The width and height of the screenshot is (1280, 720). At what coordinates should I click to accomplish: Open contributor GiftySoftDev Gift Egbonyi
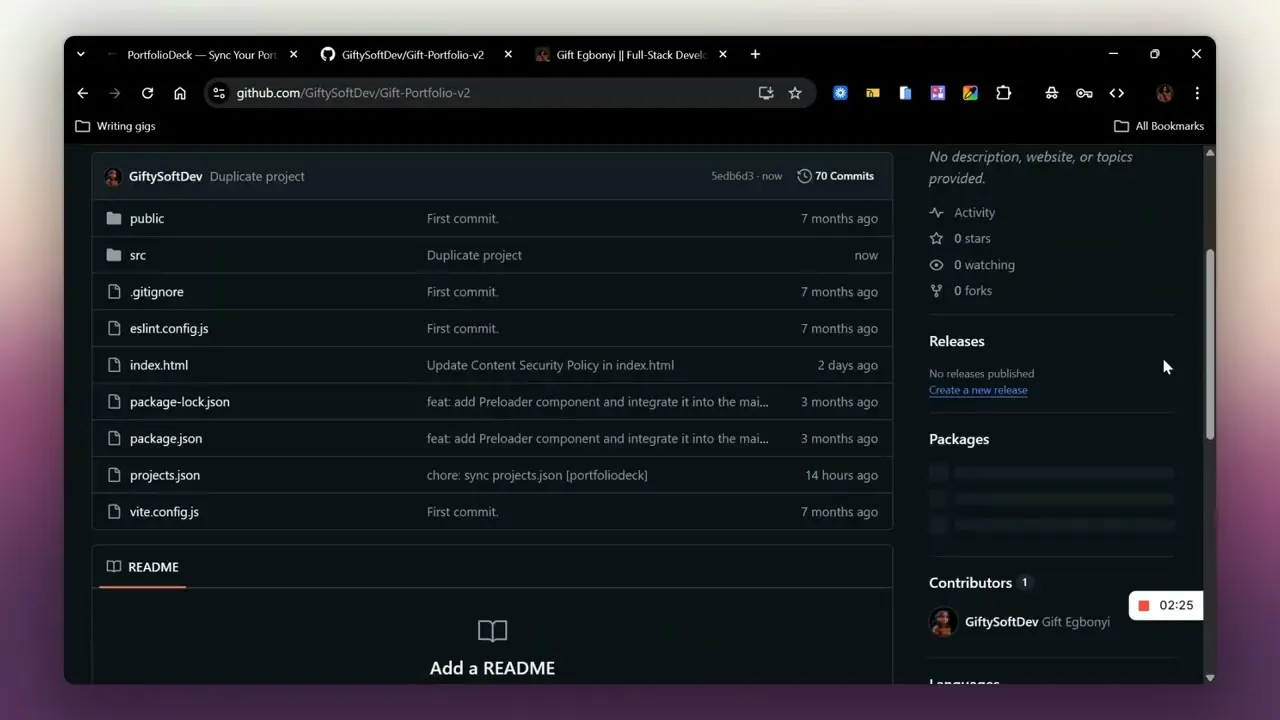coord(1020,622)
